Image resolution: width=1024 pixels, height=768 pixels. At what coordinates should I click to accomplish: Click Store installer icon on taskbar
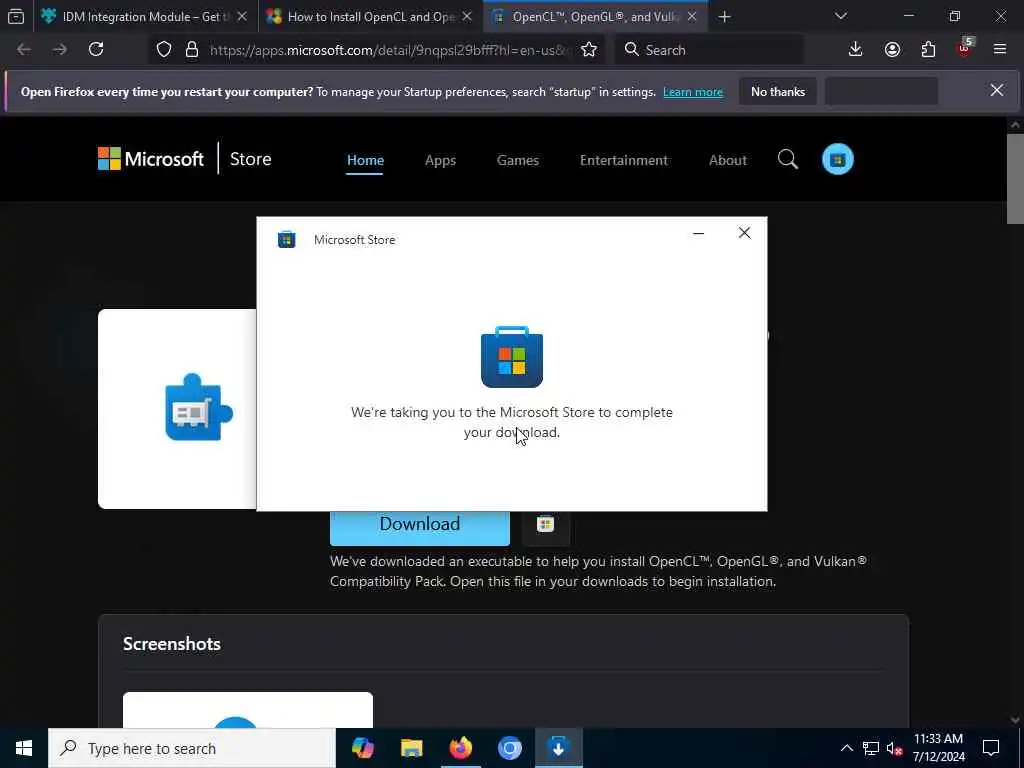(558, 748)
